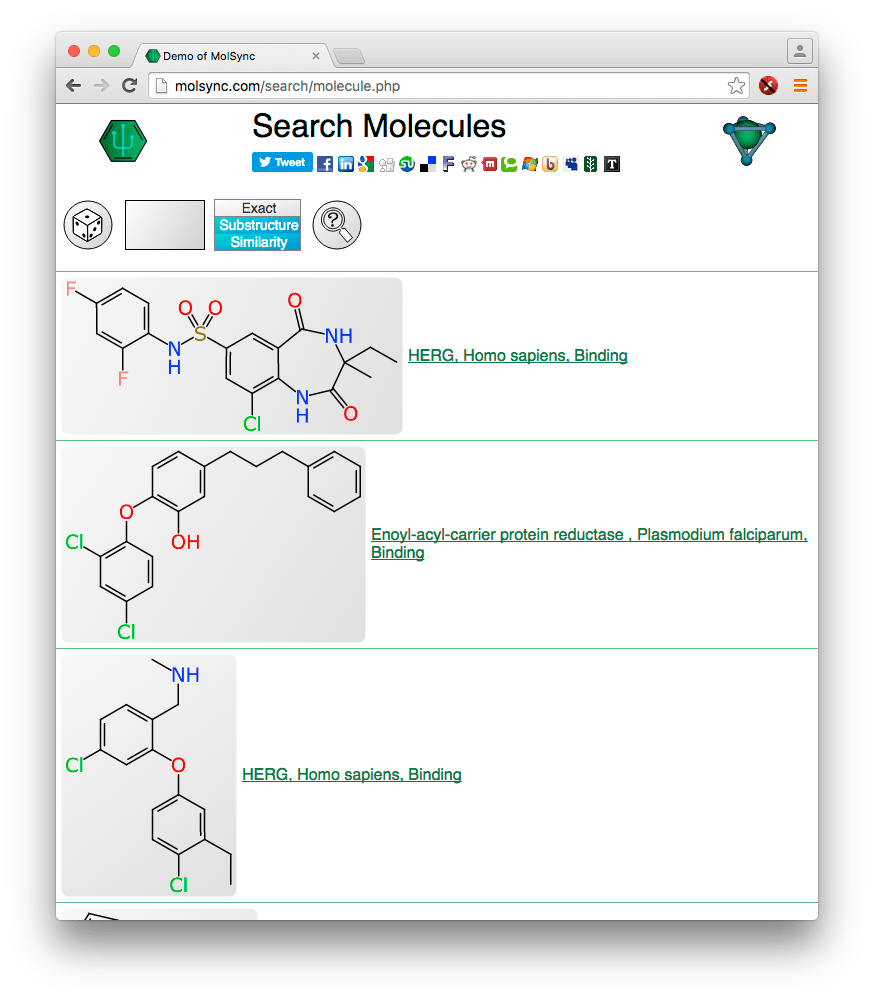
Task: Click the StumbleUpon sharing icon
Action: click(x=407, y=163)
